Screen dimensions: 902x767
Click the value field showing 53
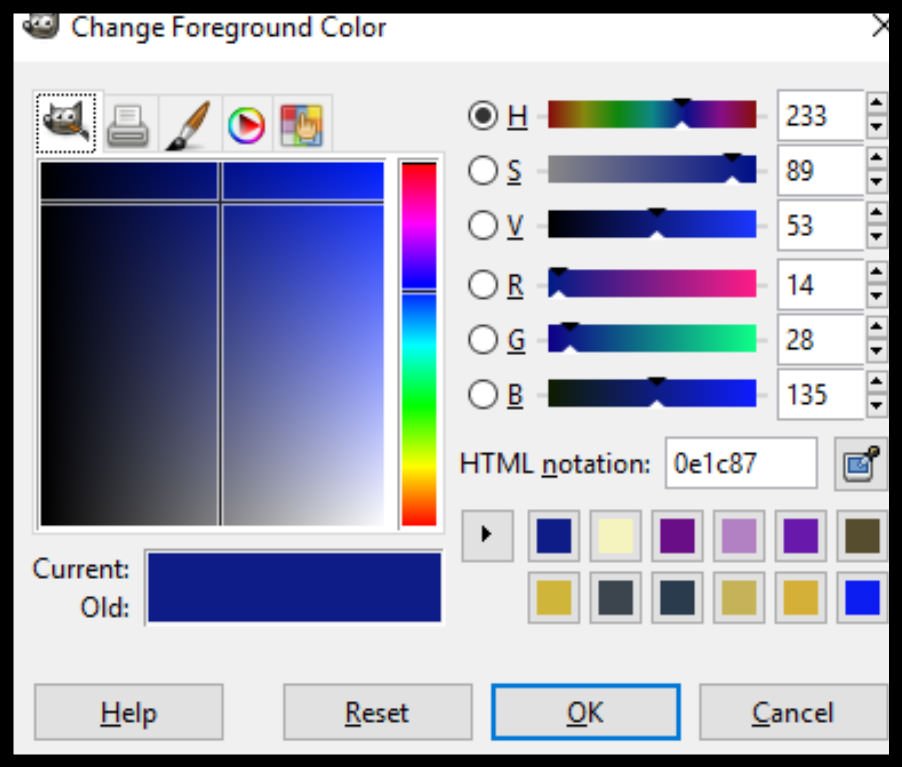coord(821,225)
